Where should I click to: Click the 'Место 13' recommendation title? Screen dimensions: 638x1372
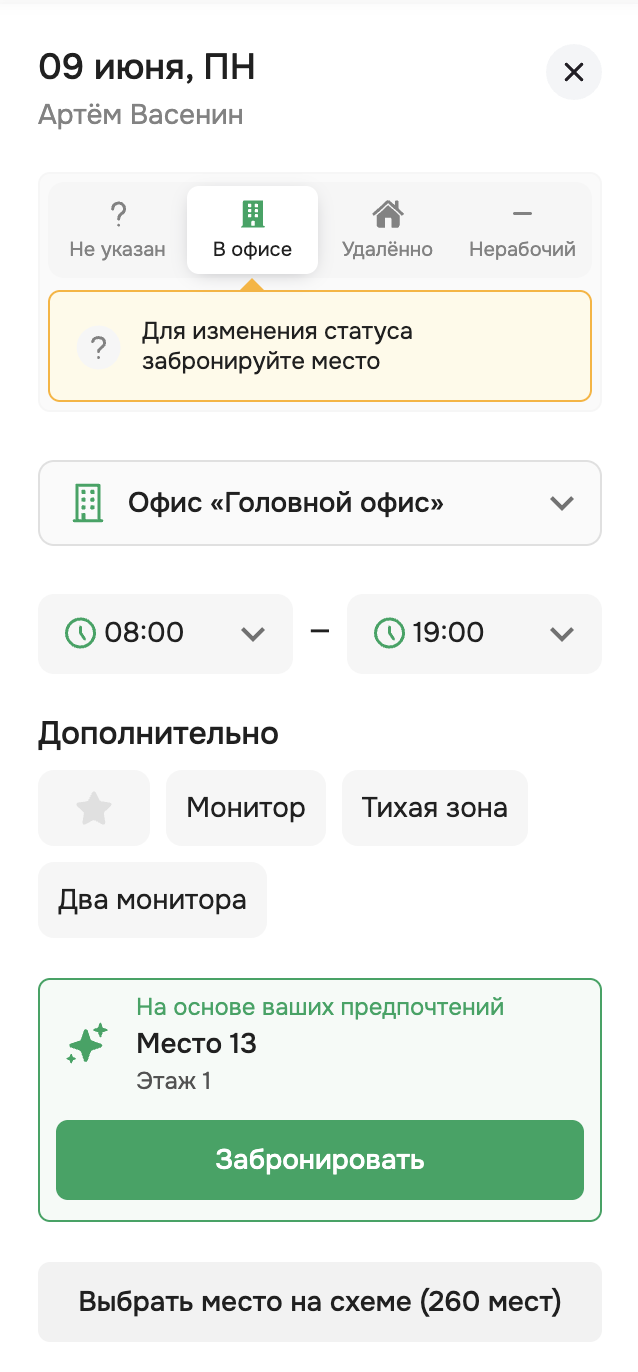pyautogui.click(x=197, y=1044)
